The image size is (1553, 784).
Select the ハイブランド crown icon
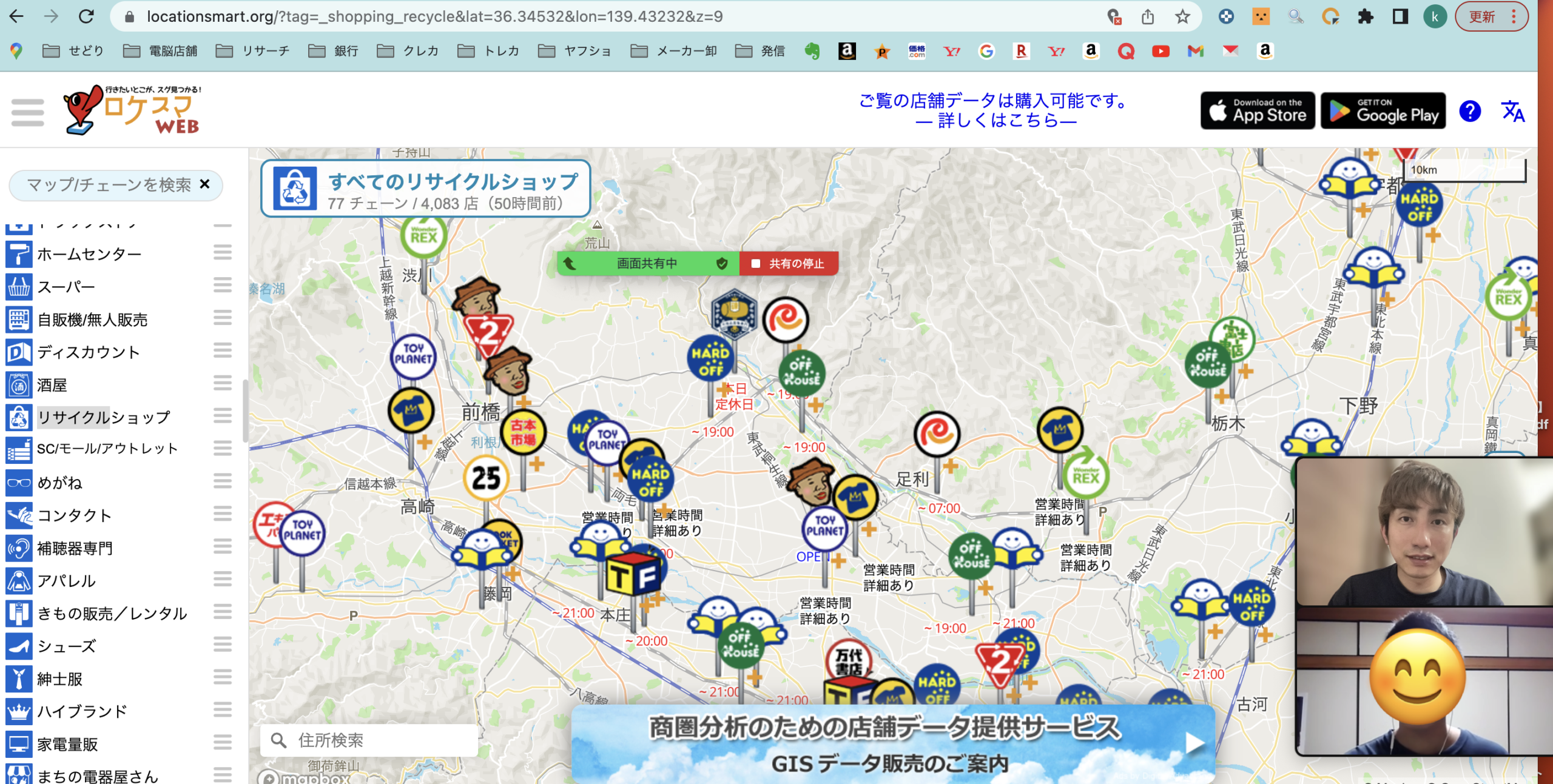point(19,711)
